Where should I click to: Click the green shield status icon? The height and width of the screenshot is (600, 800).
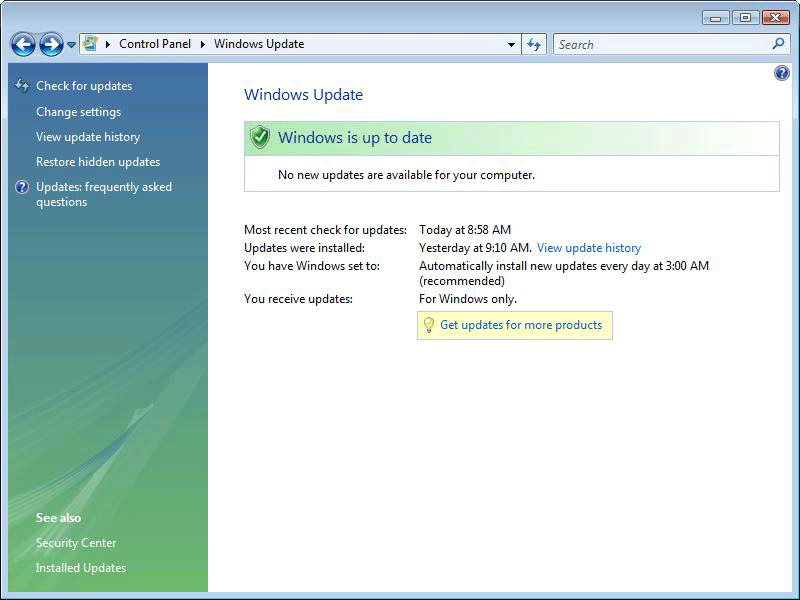tap(260, 137)
